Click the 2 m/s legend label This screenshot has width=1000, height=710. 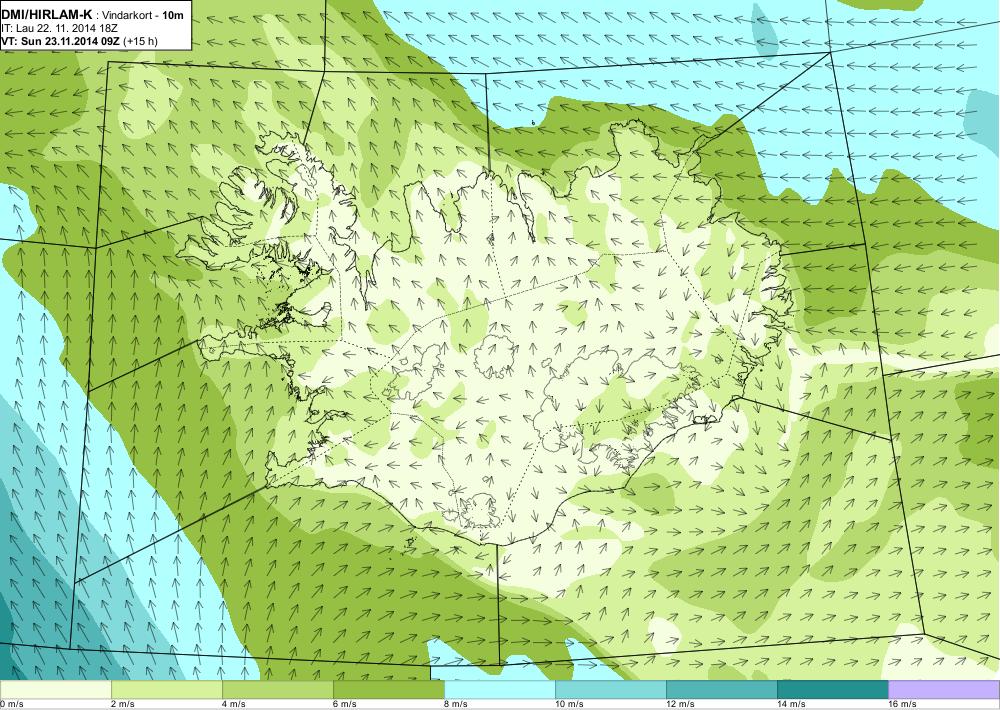coord(123,704)
